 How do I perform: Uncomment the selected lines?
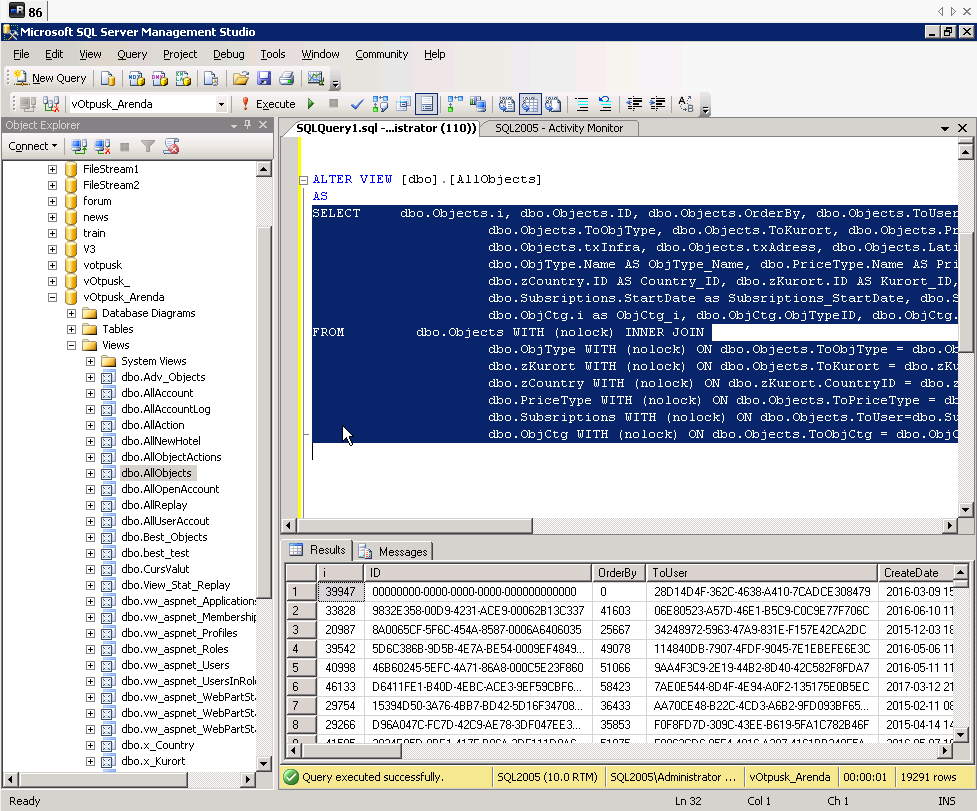pos(604,103)
